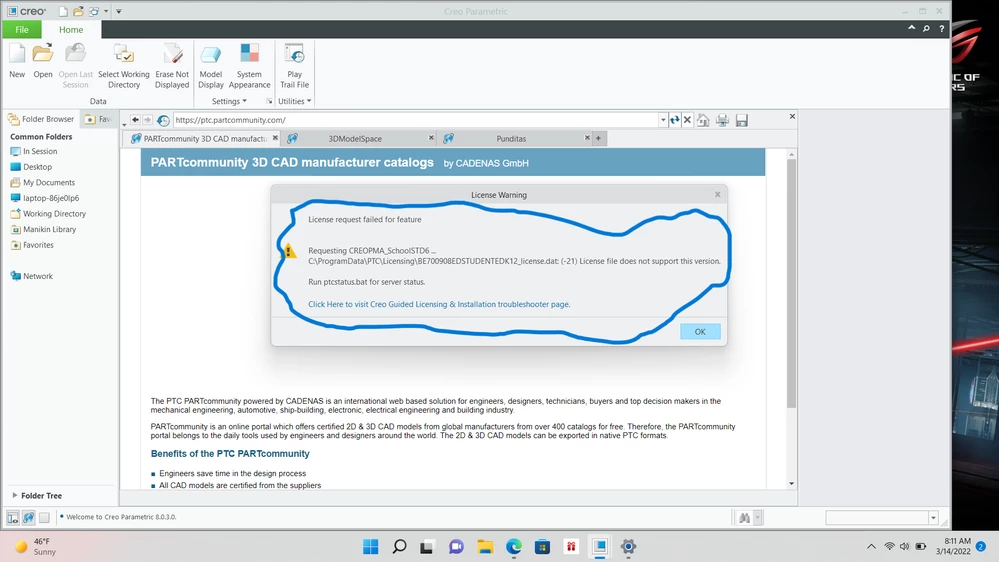
Task: Click Erase Not Displayed
Action: pos(172,66)
